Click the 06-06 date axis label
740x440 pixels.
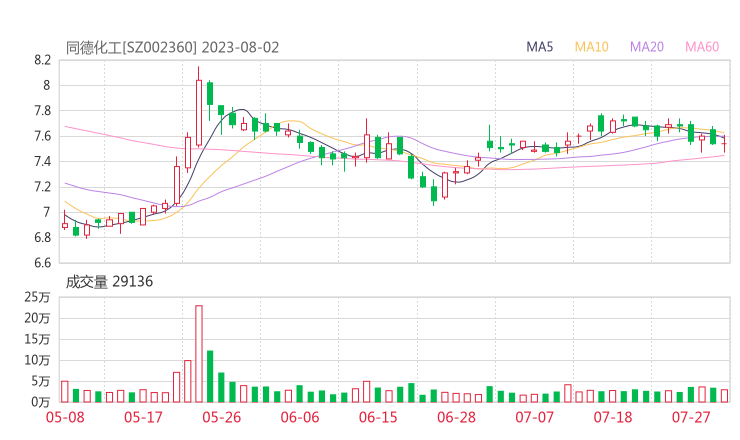(x=300, y=417)
